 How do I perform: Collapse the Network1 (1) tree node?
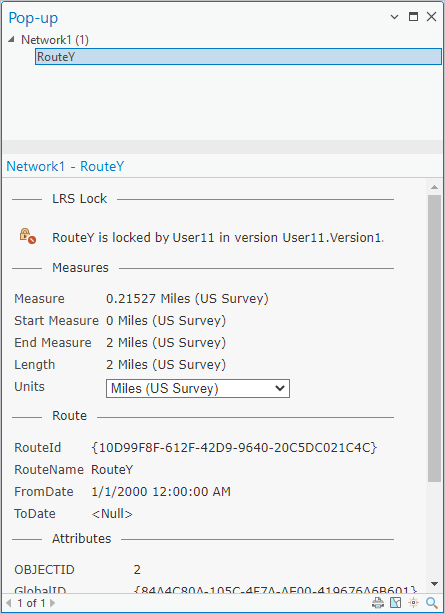tap(11, 39)
